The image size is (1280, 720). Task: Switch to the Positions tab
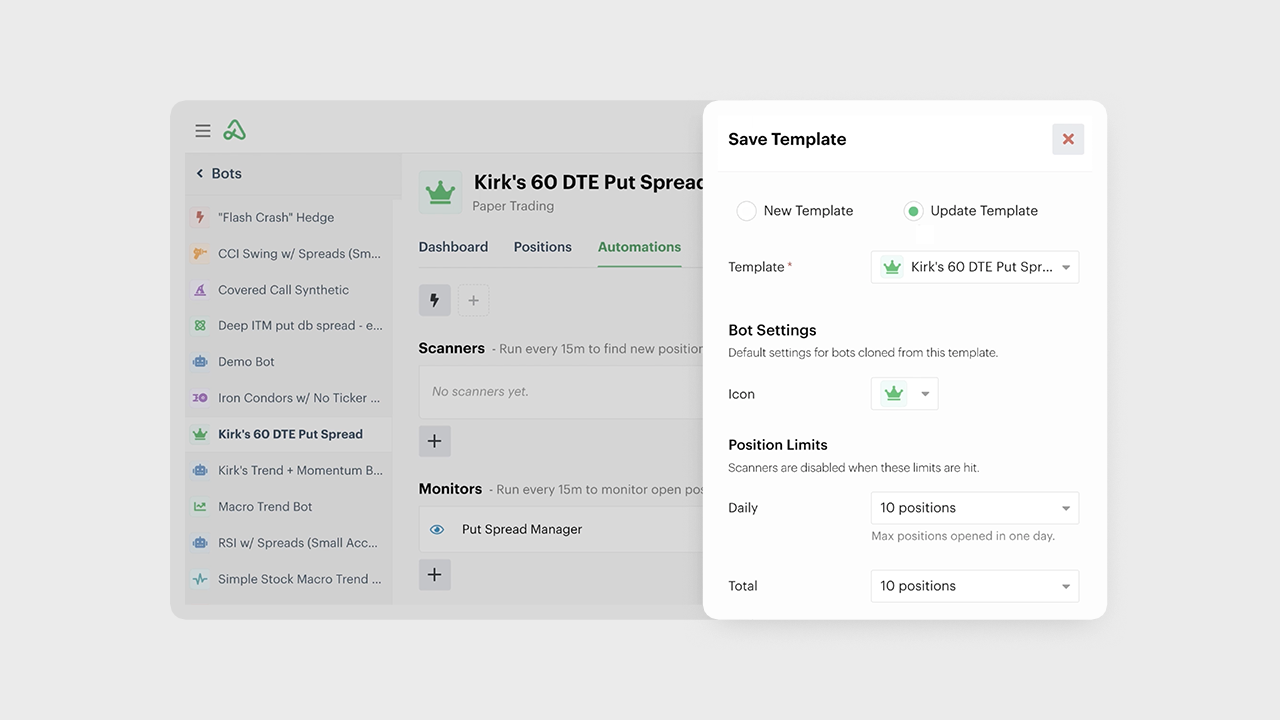coord(543,247)
